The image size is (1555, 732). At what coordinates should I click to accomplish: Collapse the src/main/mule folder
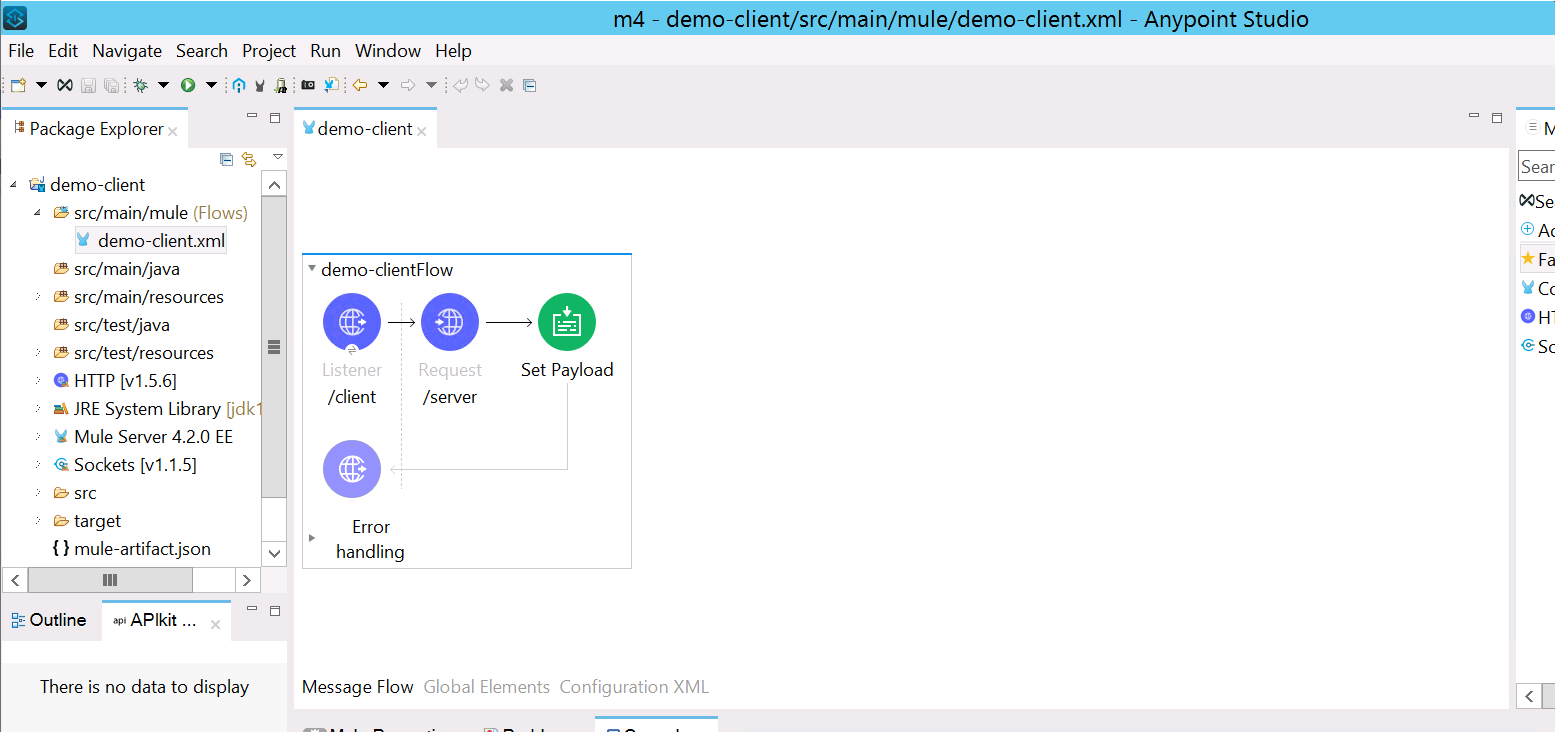pos(38,213)
